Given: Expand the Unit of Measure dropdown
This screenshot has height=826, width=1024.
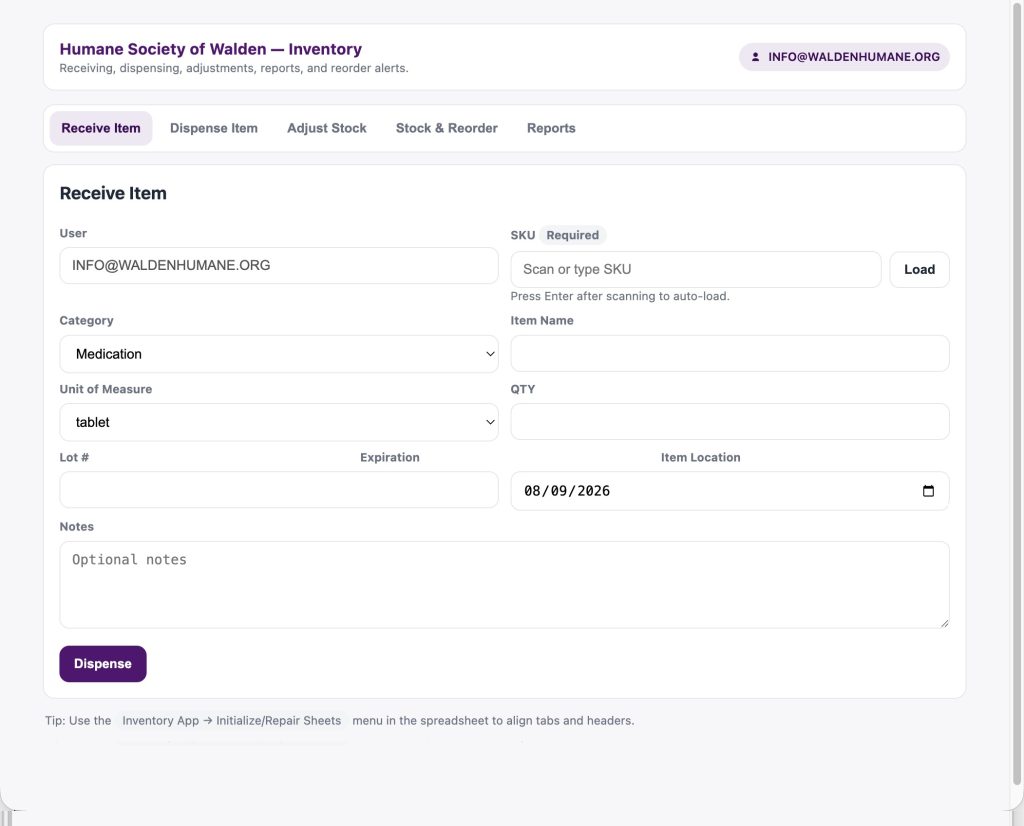Looking at the screenshot, I should (279, 422).
